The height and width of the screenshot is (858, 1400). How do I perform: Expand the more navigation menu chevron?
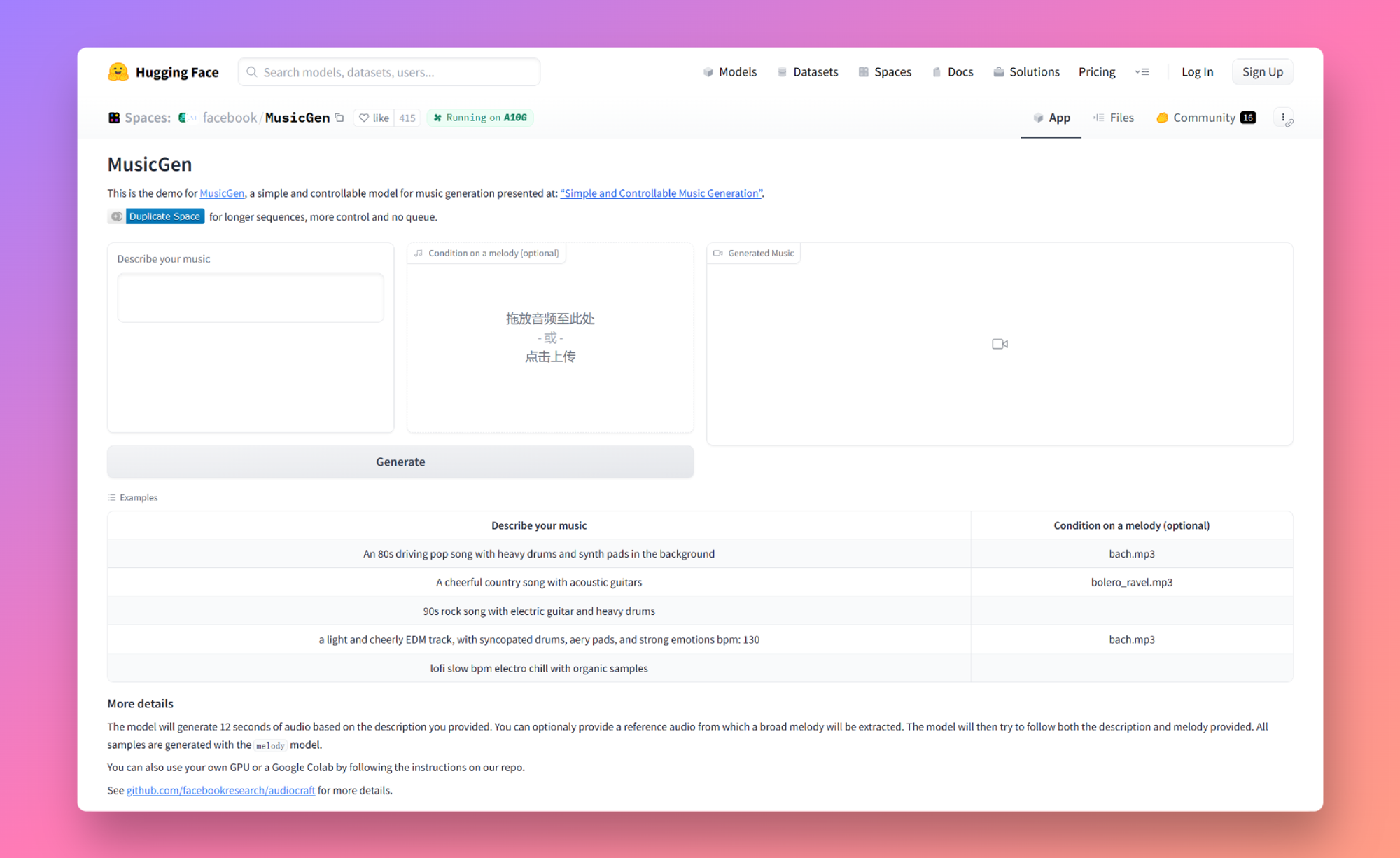click(x=1142, y=72)
